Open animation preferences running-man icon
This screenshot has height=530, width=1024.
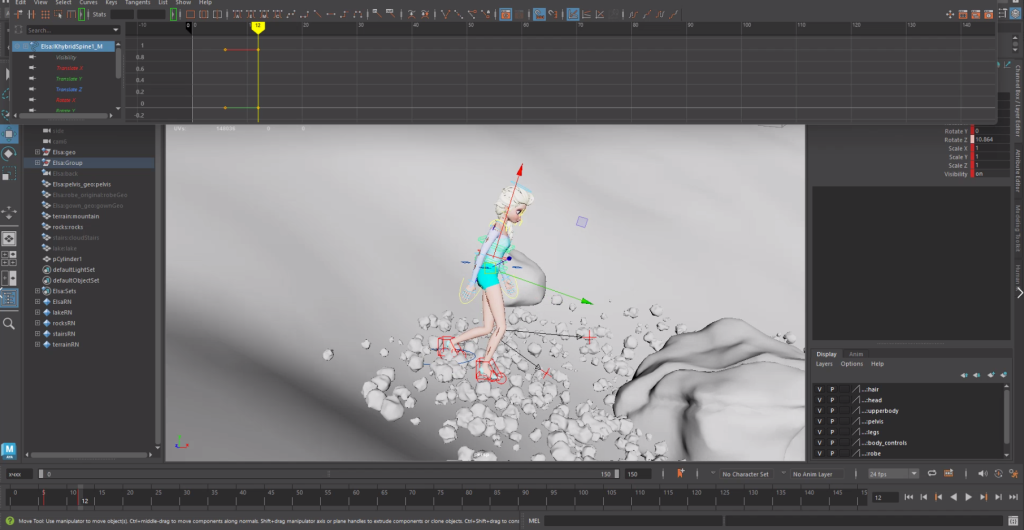coord(1014,473)
